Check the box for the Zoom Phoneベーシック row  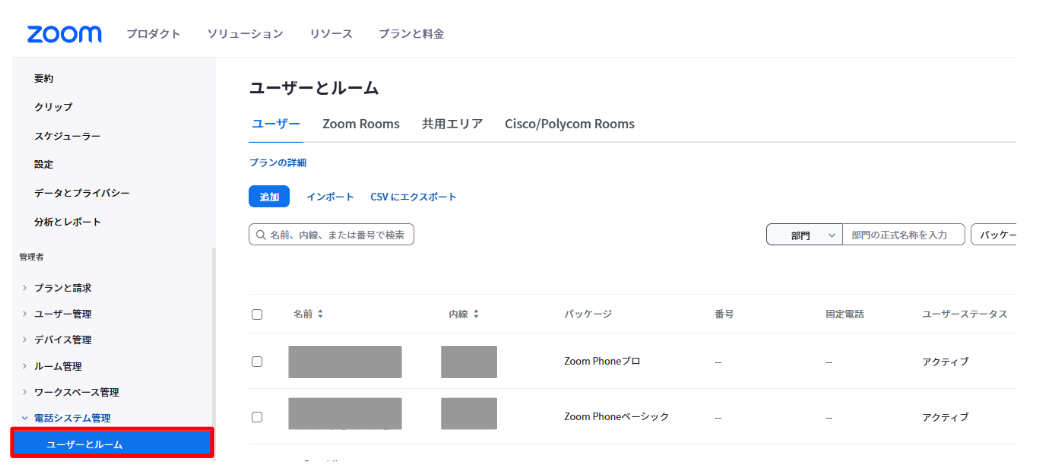pyautogui.click(x=257, y=417)
